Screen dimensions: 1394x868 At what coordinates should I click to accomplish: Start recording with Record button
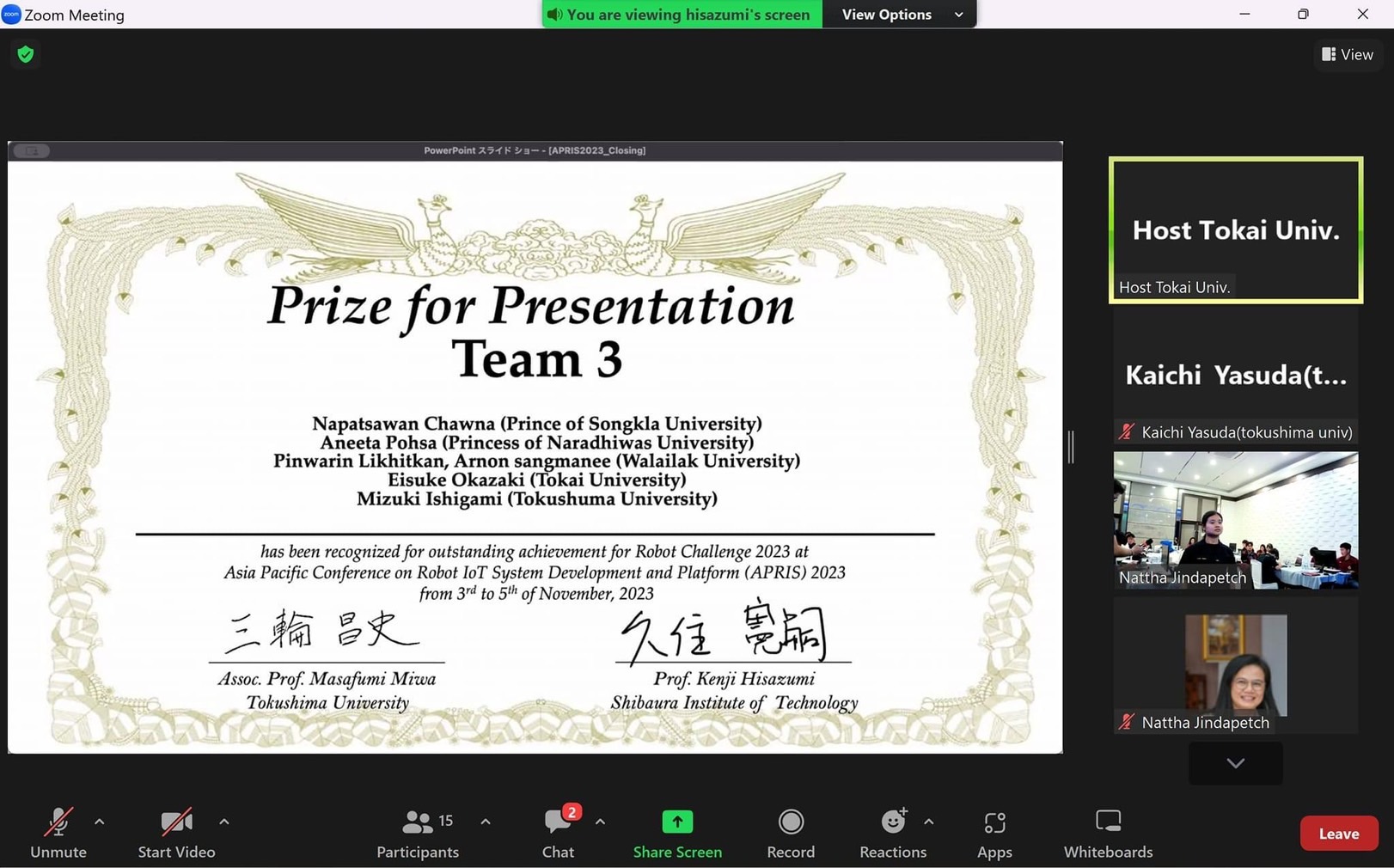[x=791, y=833]
